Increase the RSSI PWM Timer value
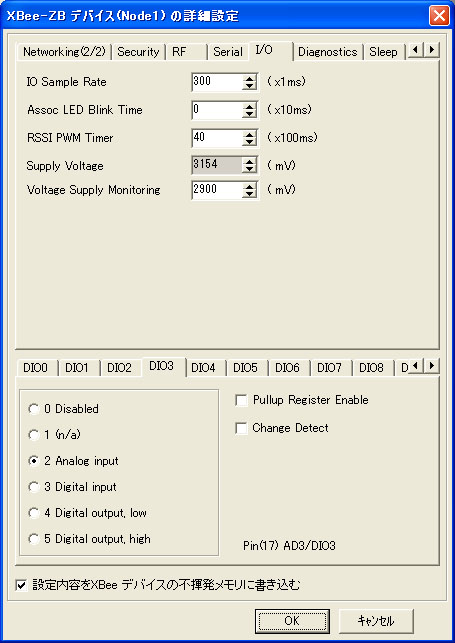The image size is (455, 643). tap(249, 133)
